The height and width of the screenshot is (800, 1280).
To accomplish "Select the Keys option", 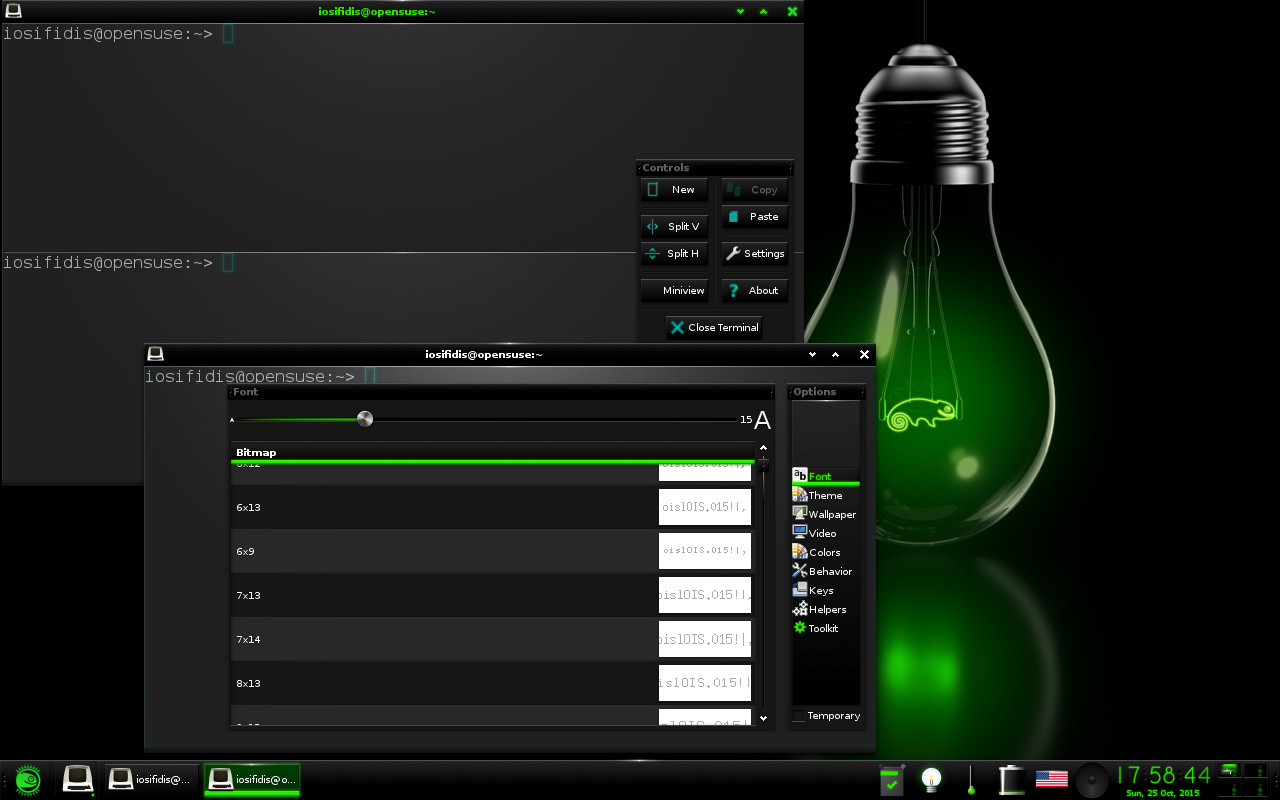I will [x=820, y=591].
